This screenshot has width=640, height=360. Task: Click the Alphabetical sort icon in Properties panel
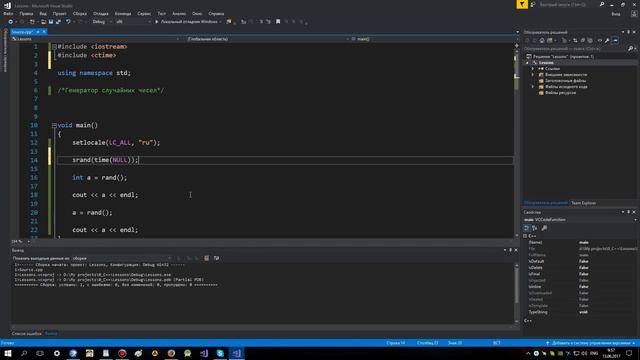click(x=535, y=228)
